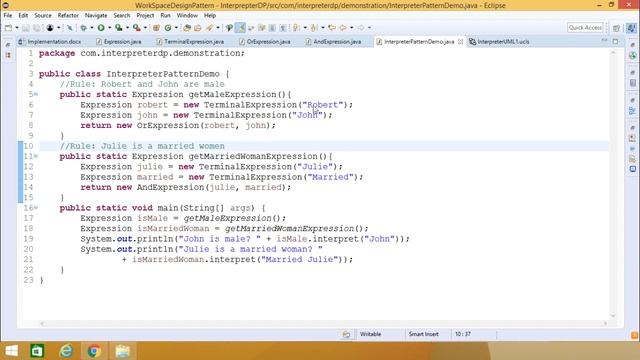Switch to the InterpreterUML1.ucls tab
The image size is (640, 360).
(x=500, y=42)
